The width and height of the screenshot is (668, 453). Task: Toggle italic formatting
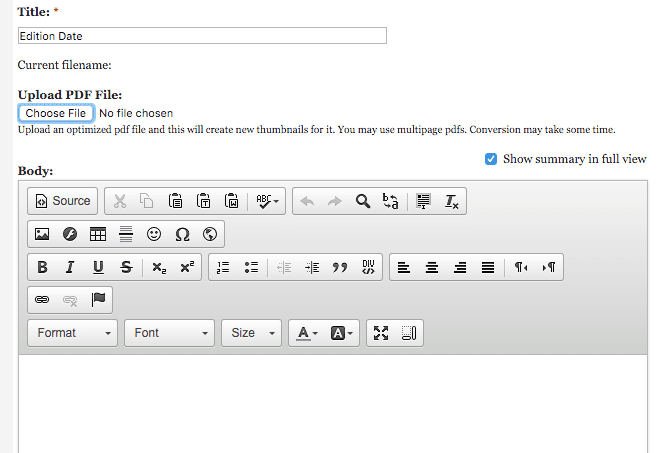tap(70, 267)
